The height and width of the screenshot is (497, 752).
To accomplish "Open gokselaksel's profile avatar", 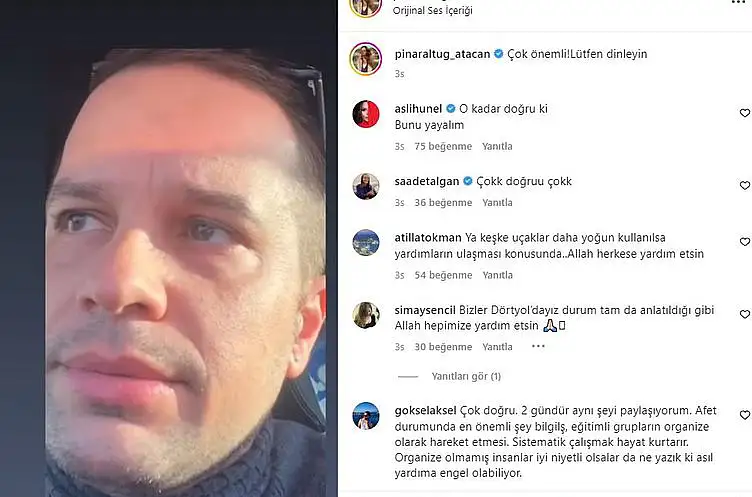I will coord(366,415).
